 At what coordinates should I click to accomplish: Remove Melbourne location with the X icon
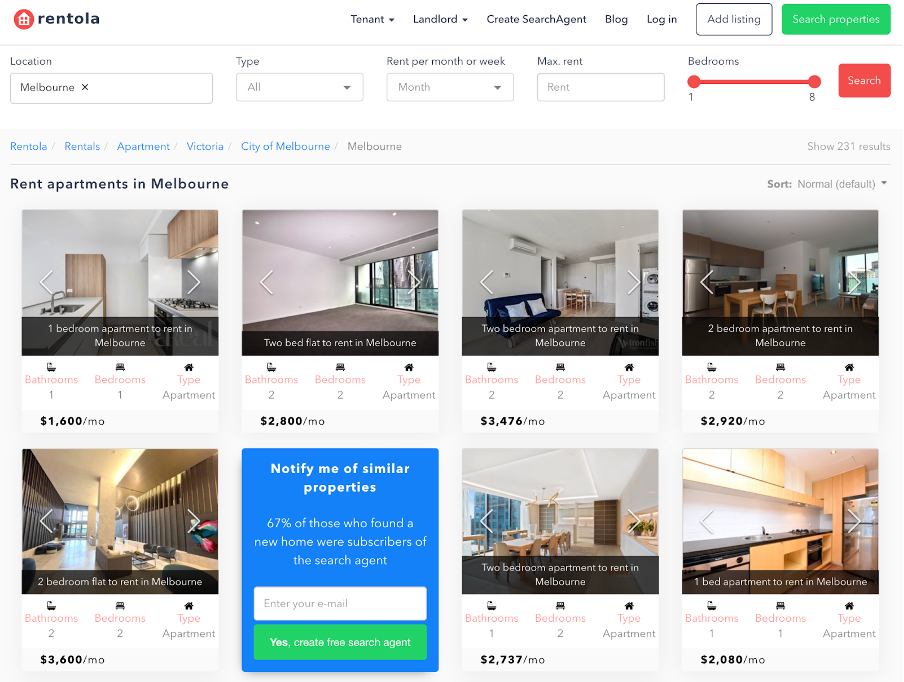pos(85,87)
